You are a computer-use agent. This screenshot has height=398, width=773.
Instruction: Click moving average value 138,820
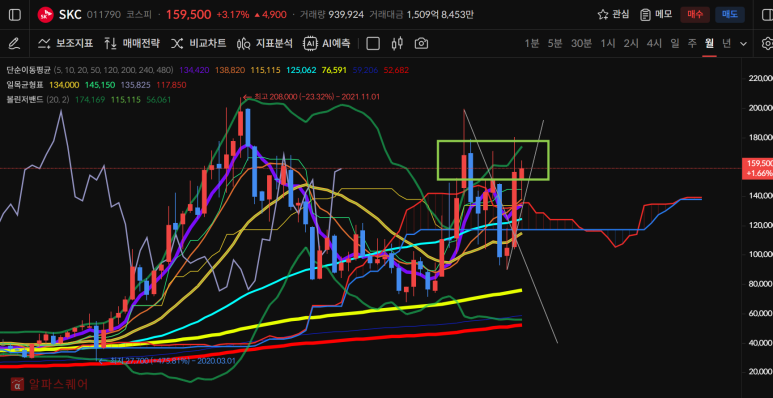click(229, 70)
